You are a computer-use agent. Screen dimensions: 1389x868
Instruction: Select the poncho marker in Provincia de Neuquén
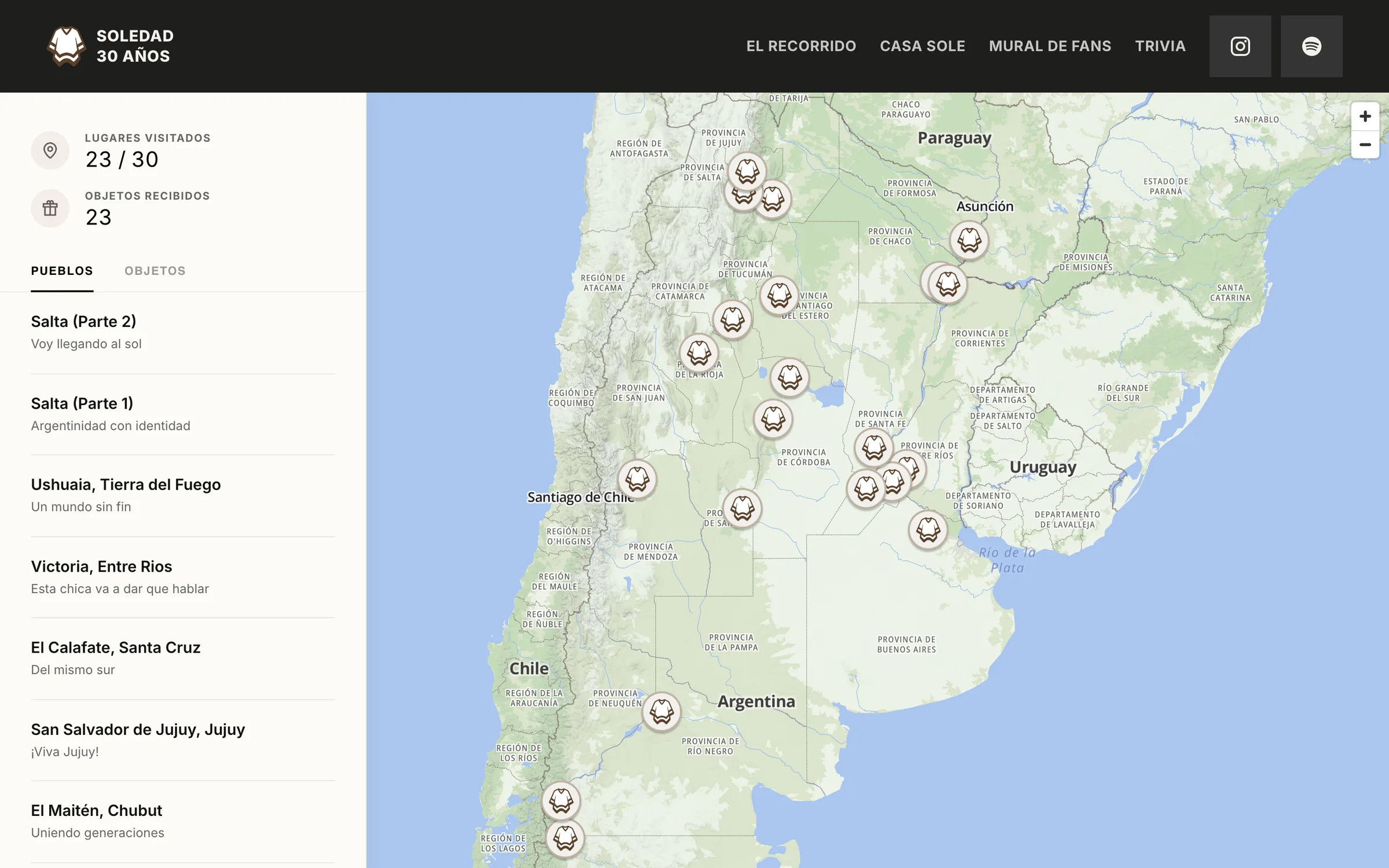[x=662, y=712]
